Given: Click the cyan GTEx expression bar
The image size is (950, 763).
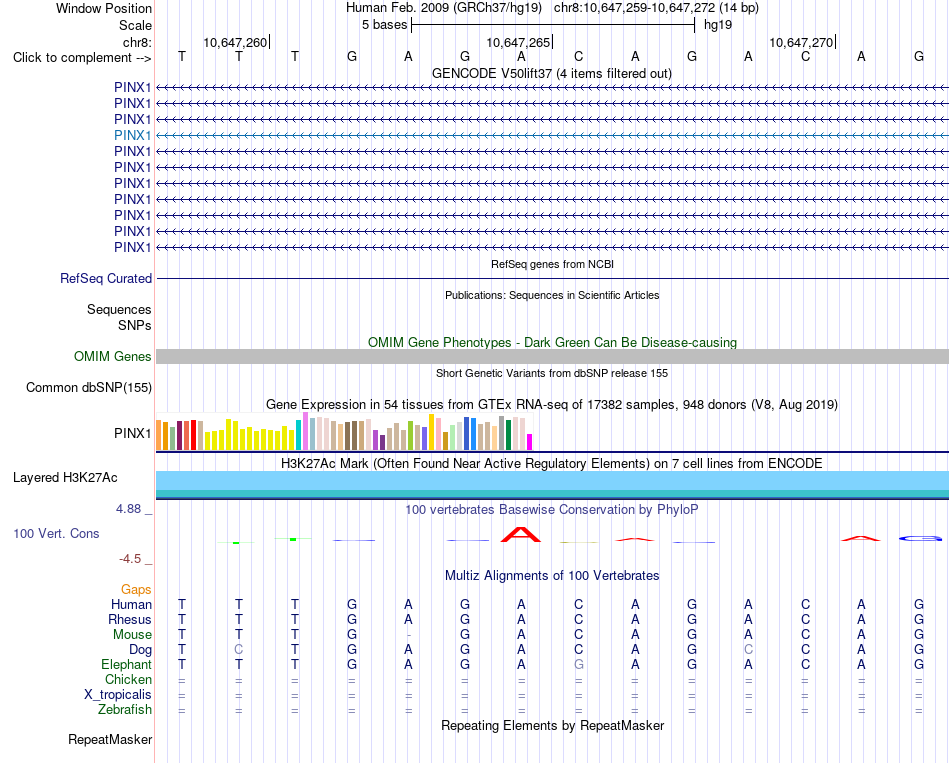Looking at the screenshot, I should pos(298,435).
